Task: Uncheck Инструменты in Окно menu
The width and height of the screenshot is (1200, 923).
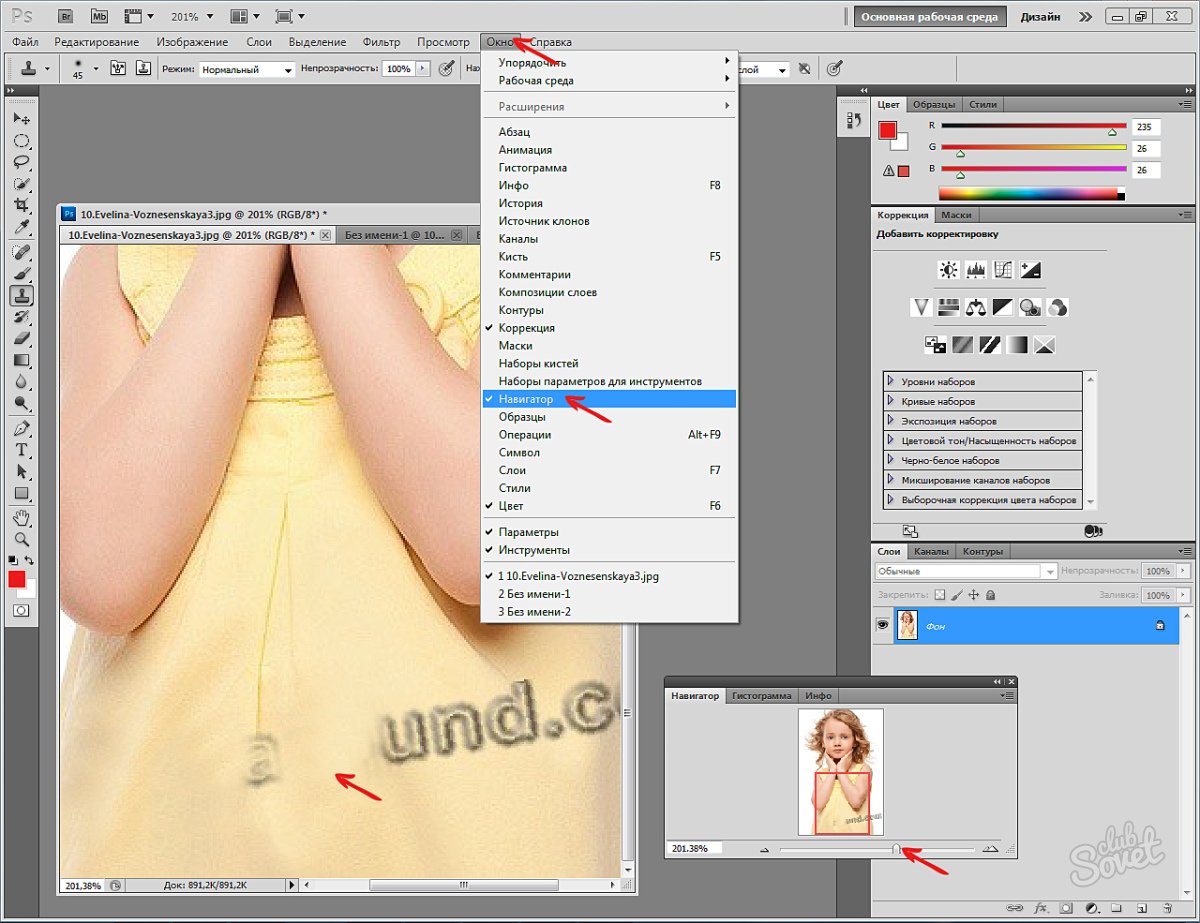Action: pos(608,550)
